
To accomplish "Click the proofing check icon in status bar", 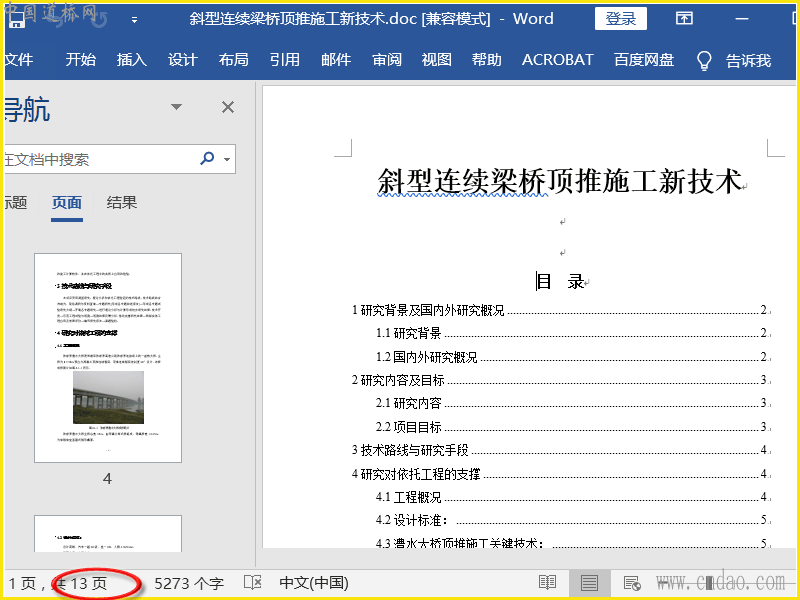I will (x=254, y=582).
